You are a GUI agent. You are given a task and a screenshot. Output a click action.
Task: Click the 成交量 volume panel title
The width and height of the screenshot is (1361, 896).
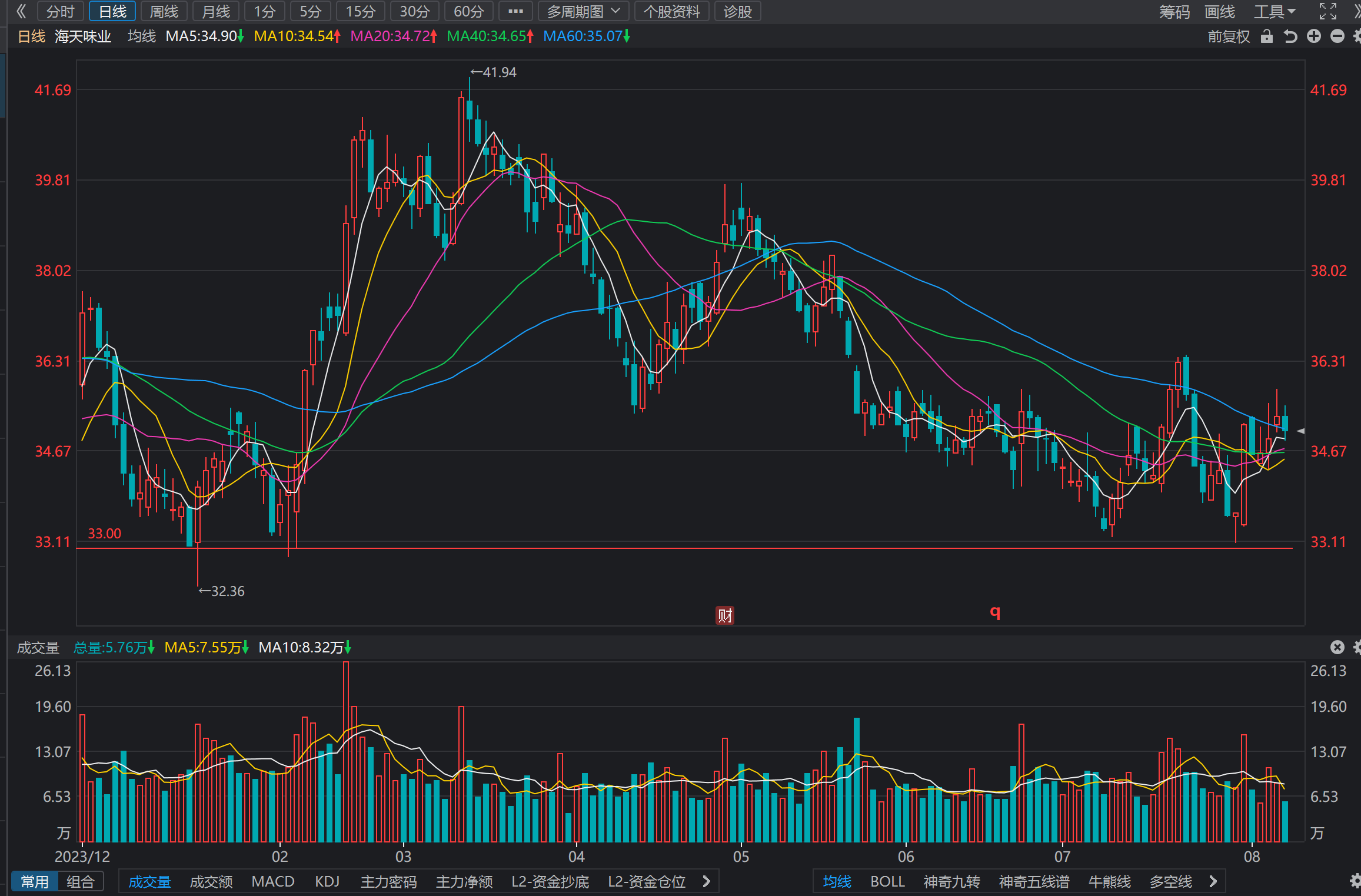pyautogui.click(x=38, y=648)
